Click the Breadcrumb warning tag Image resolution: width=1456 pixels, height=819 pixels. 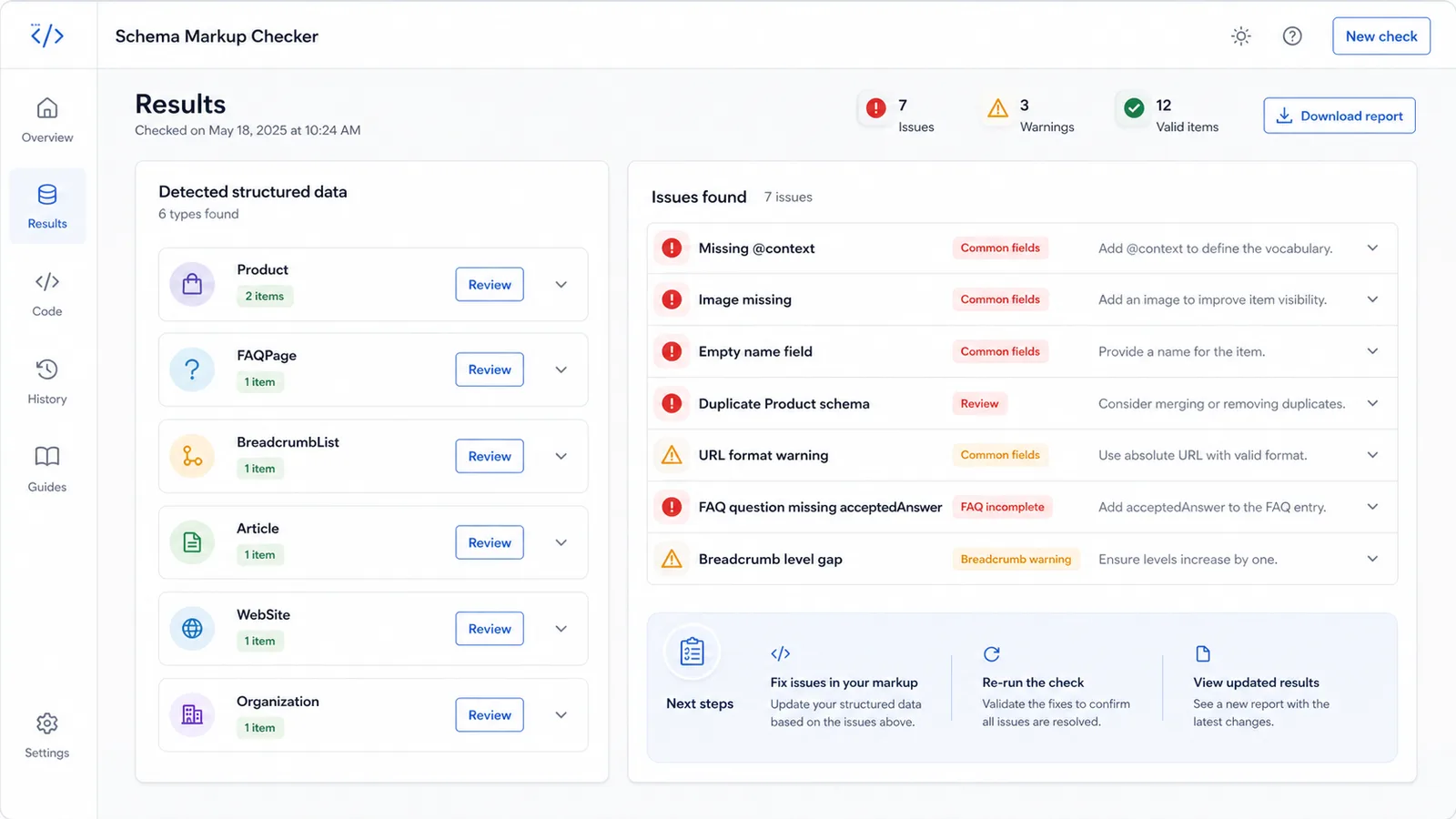point(1016,559)
